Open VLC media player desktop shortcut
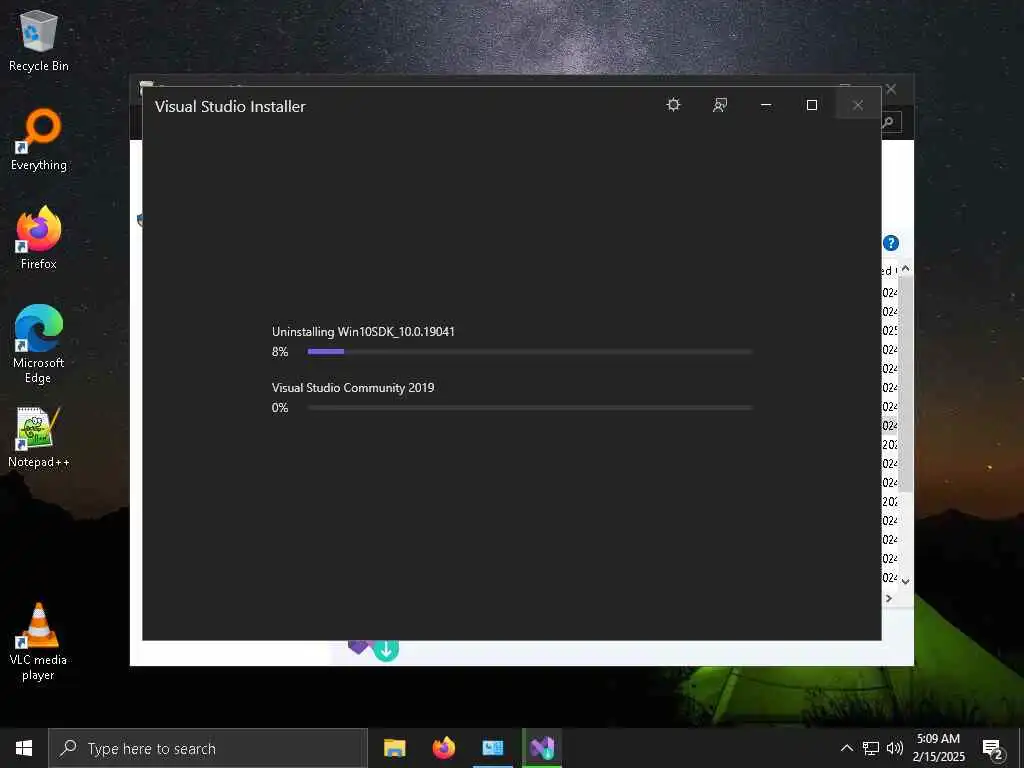 click(x=39, y=642)
